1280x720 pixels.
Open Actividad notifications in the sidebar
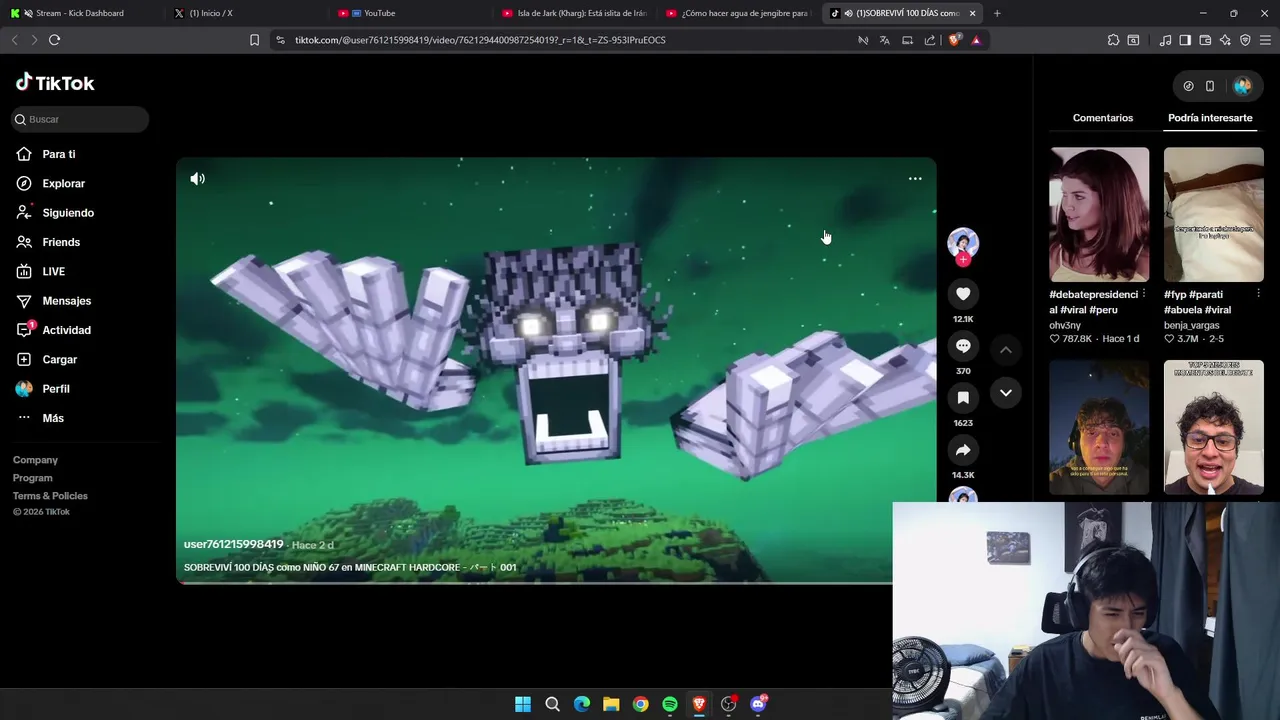tap(66, 330)
